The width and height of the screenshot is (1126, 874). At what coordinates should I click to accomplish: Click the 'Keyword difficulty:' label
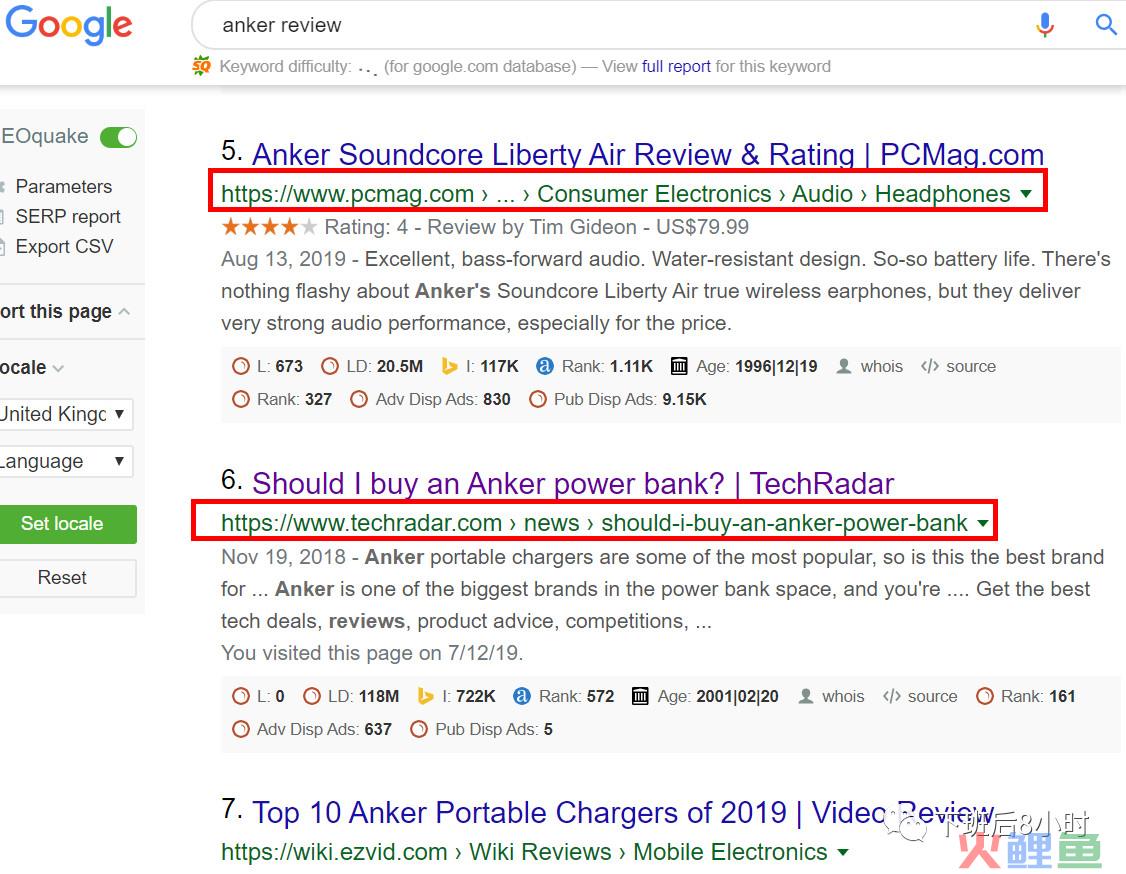pos(285,66)
